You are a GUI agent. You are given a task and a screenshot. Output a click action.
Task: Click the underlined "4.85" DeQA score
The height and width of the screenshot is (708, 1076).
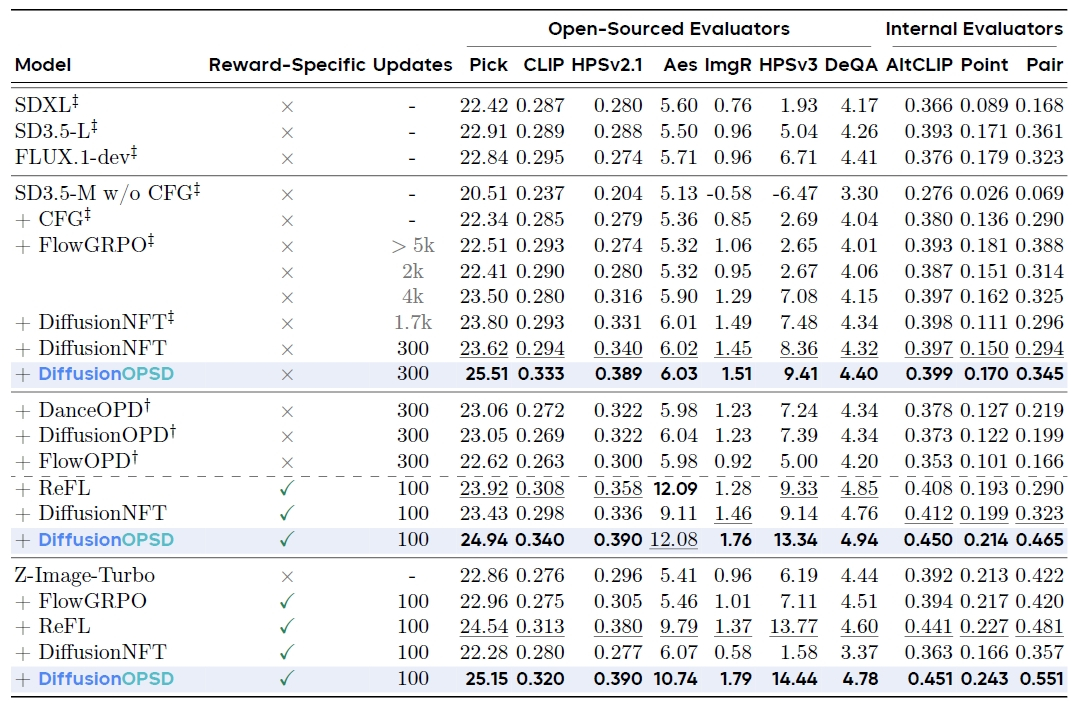click(x=859, y=488)
